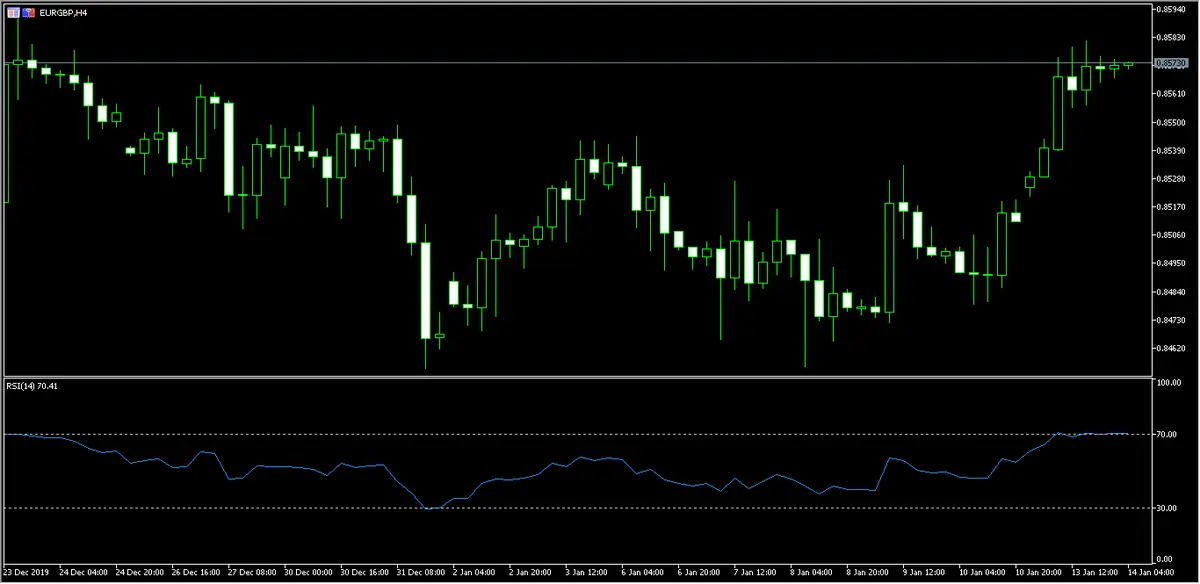The image size is (1200, 584).
Task: Click the RSI 100.00 scale label
Action: pos(1169,382)
